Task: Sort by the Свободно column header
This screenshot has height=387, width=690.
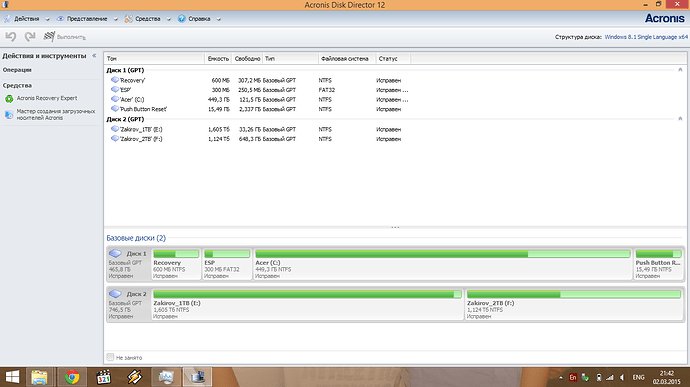Action: [x=247, y=59]
